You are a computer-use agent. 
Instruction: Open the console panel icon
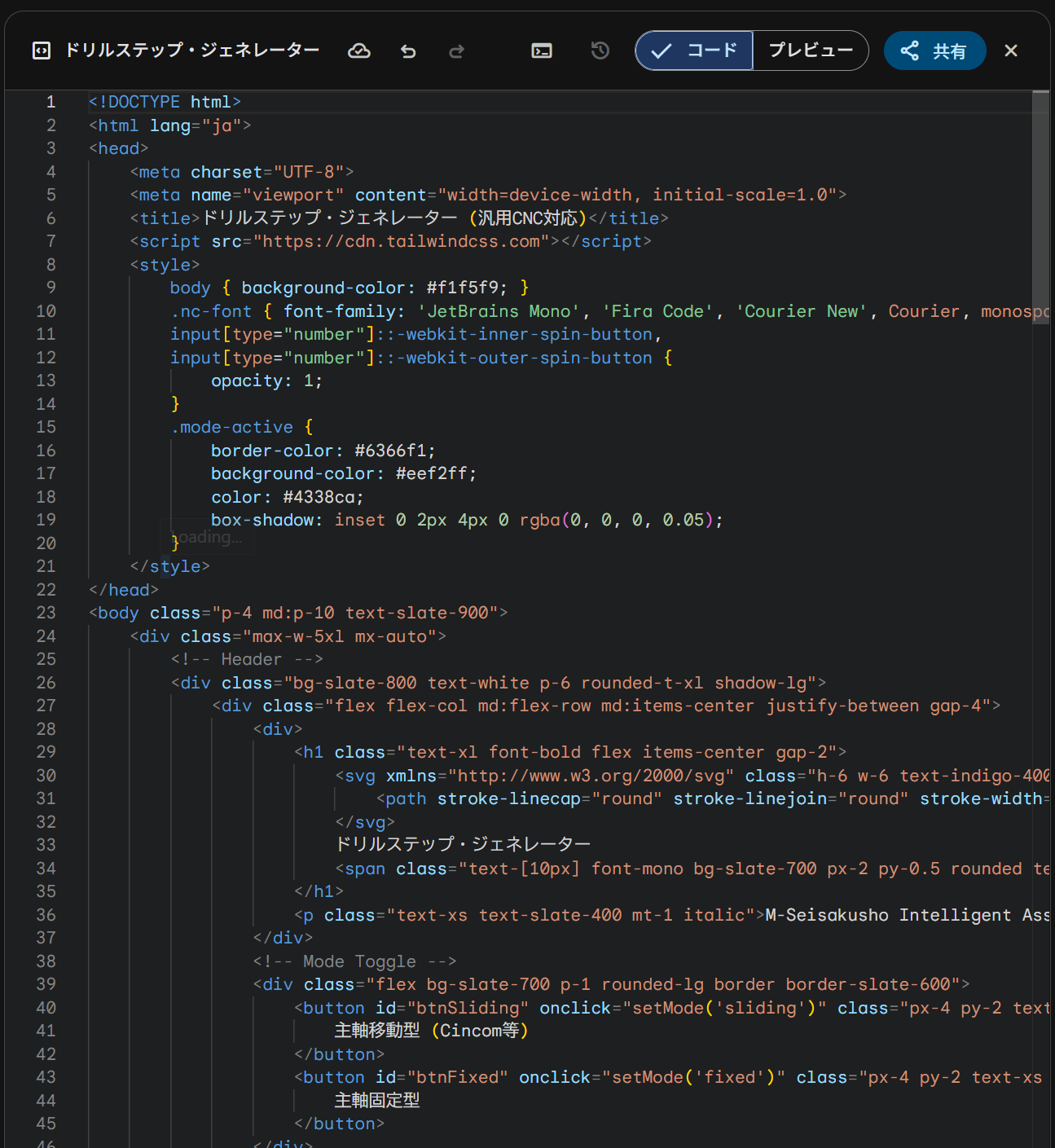542,51
